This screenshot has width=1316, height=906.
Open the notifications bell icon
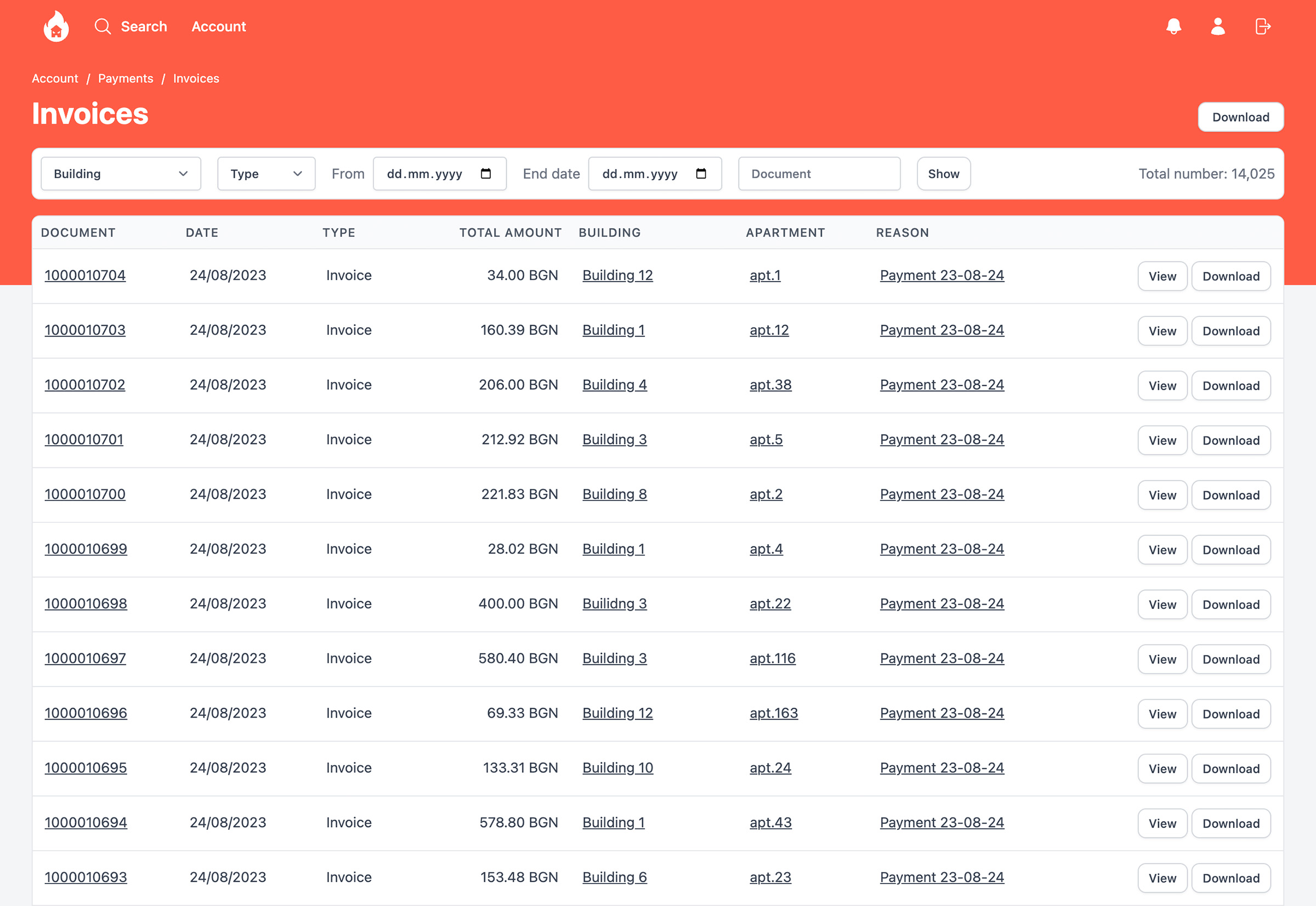click(x=1173, y=26)
